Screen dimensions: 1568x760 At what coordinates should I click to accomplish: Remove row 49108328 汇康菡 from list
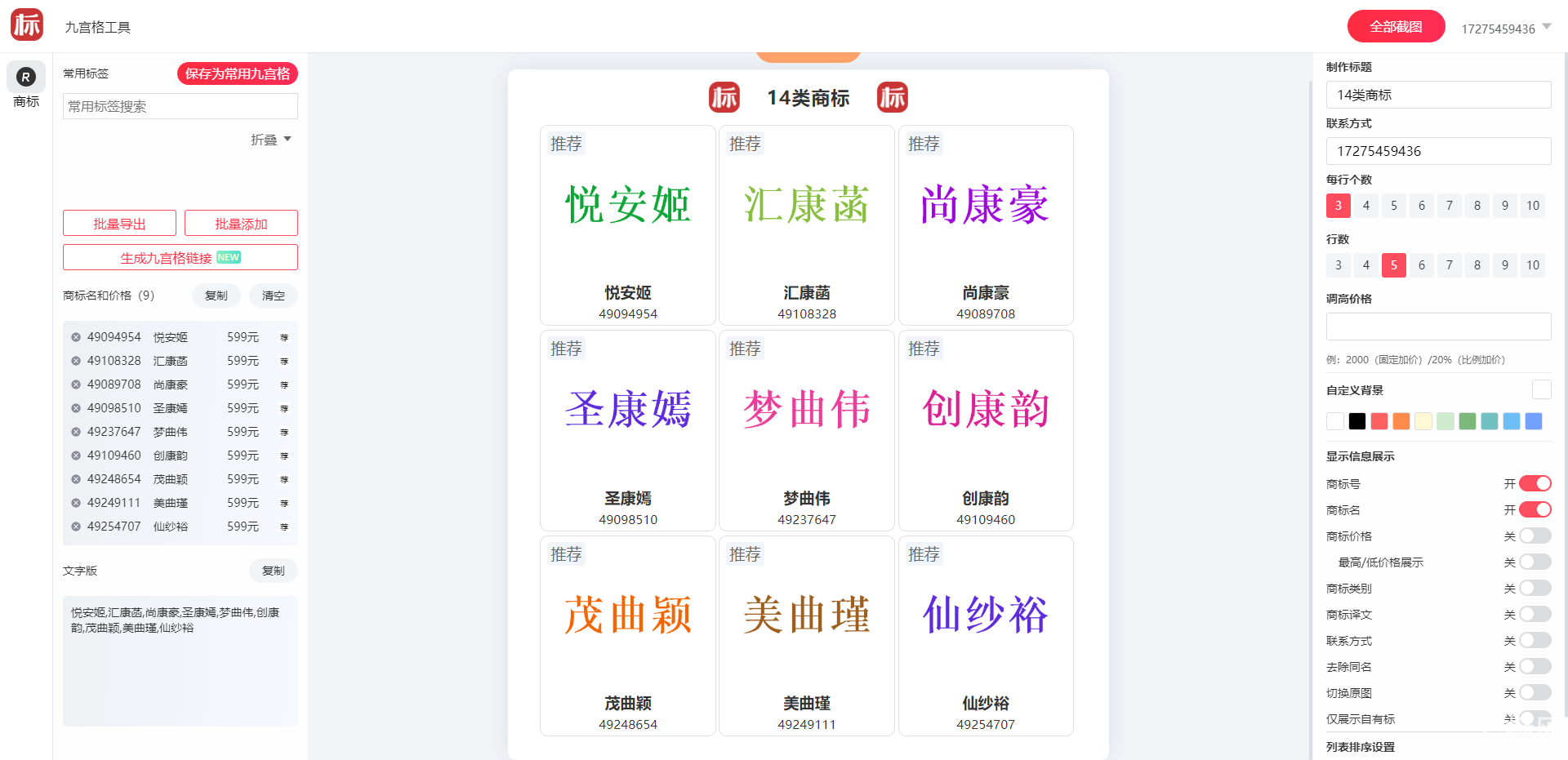click(76, 361)
